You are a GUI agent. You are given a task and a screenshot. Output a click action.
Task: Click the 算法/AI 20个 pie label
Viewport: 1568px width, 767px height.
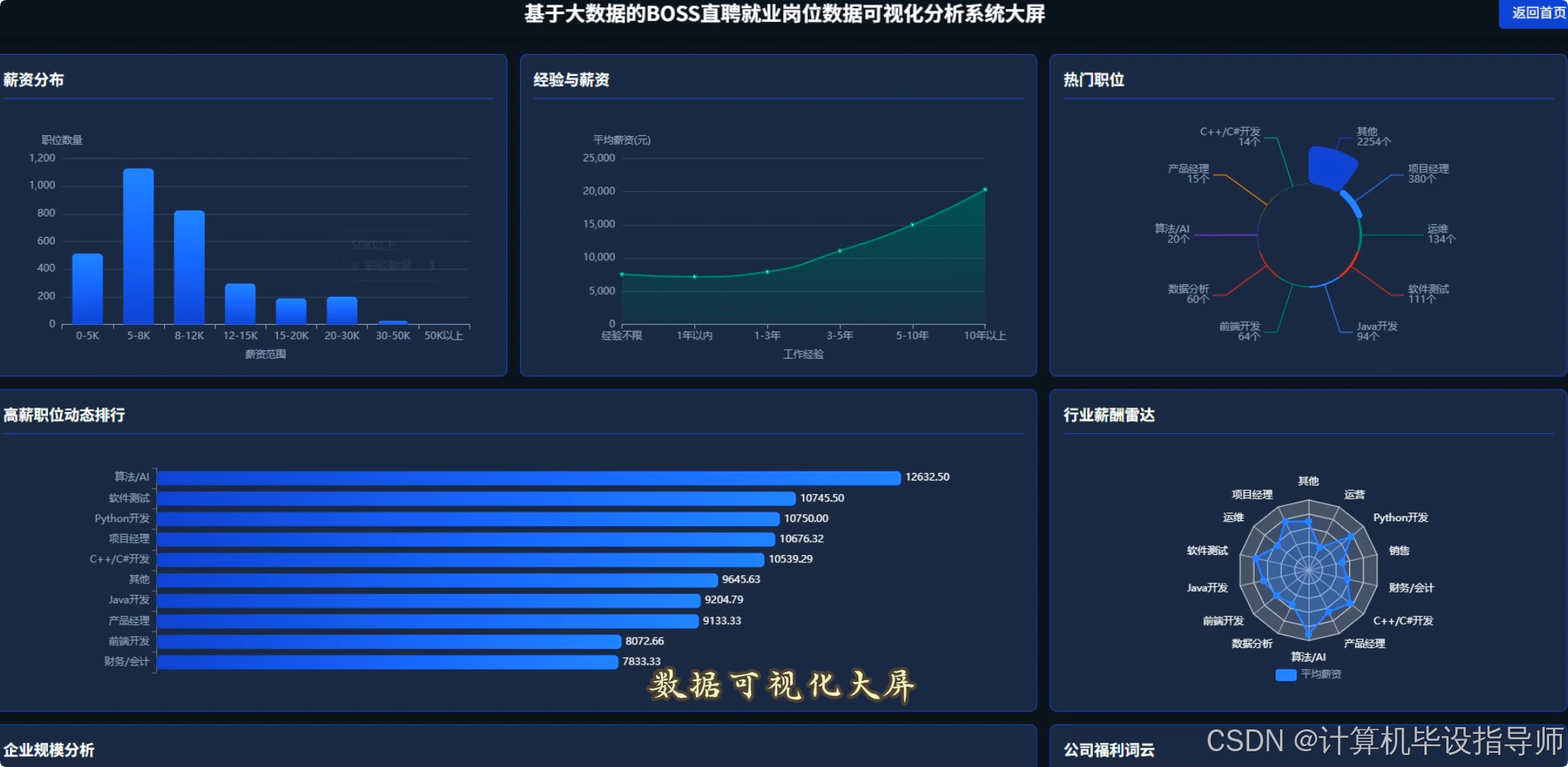[x=1172, y=234]
